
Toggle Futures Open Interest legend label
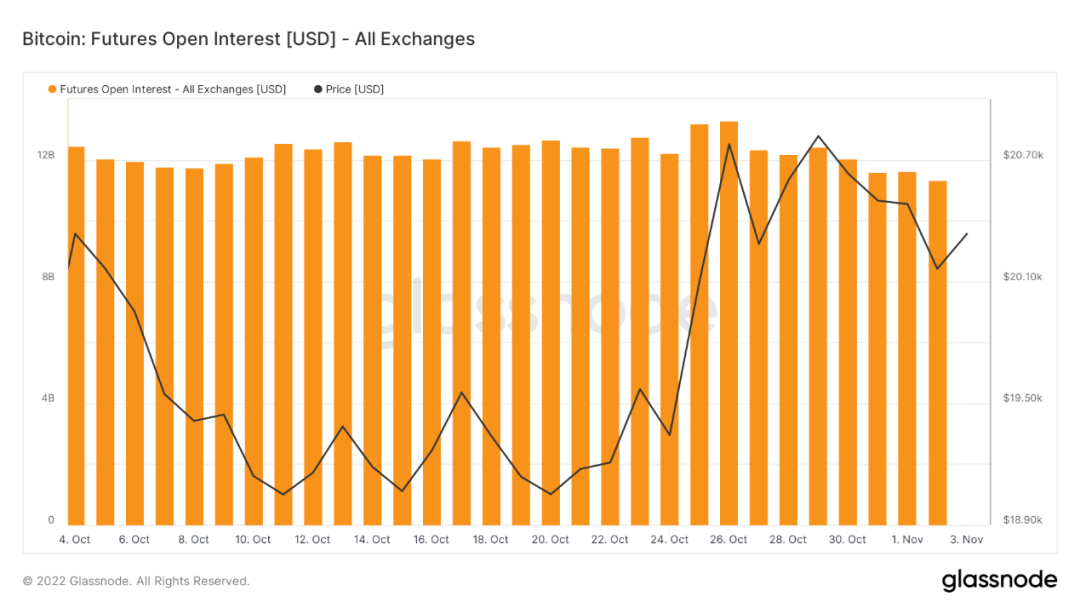[x=172, y=89]
